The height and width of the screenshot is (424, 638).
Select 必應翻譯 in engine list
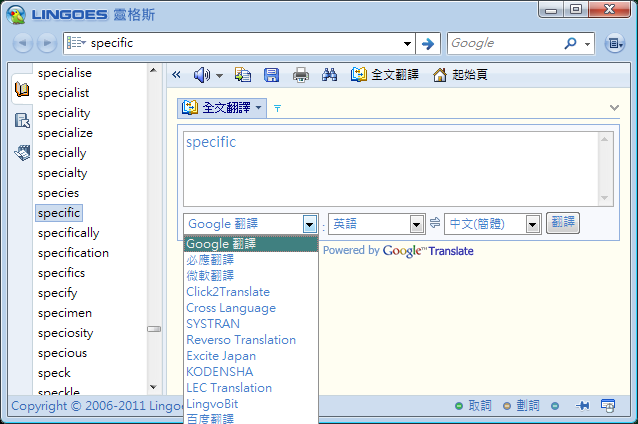click(x=251, y=260)
